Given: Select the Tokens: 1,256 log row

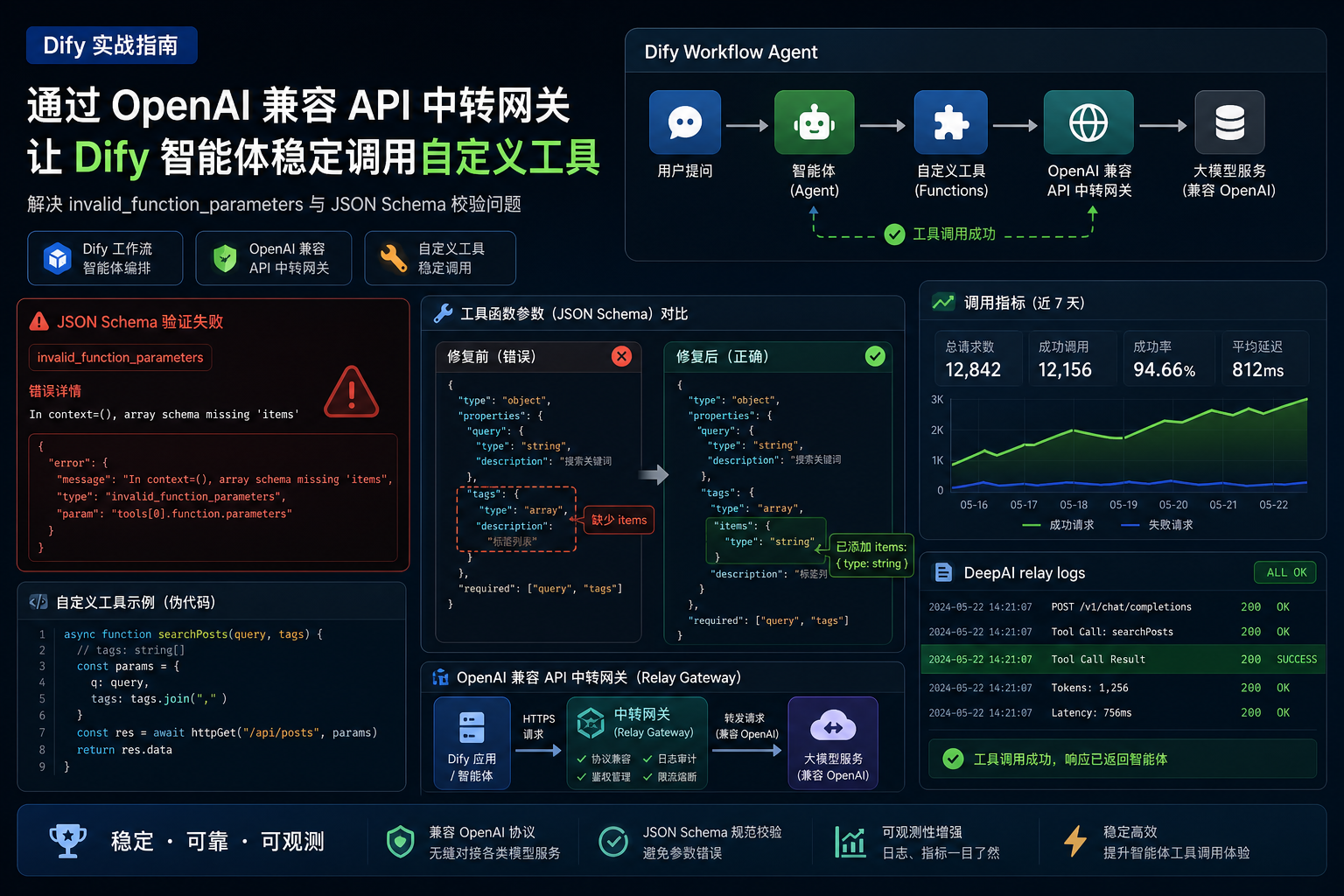Looking at the screenshot, I should coord(1123,688).
